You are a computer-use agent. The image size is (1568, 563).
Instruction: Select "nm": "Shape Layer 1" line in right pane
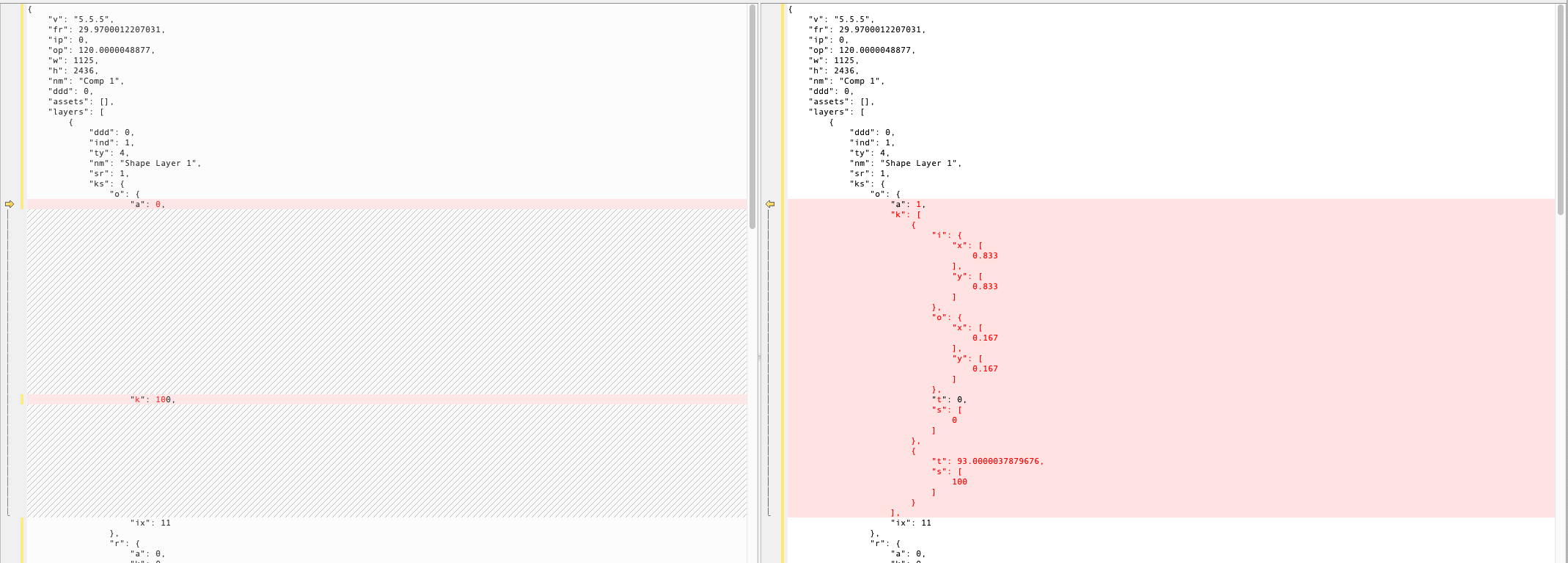906,163
